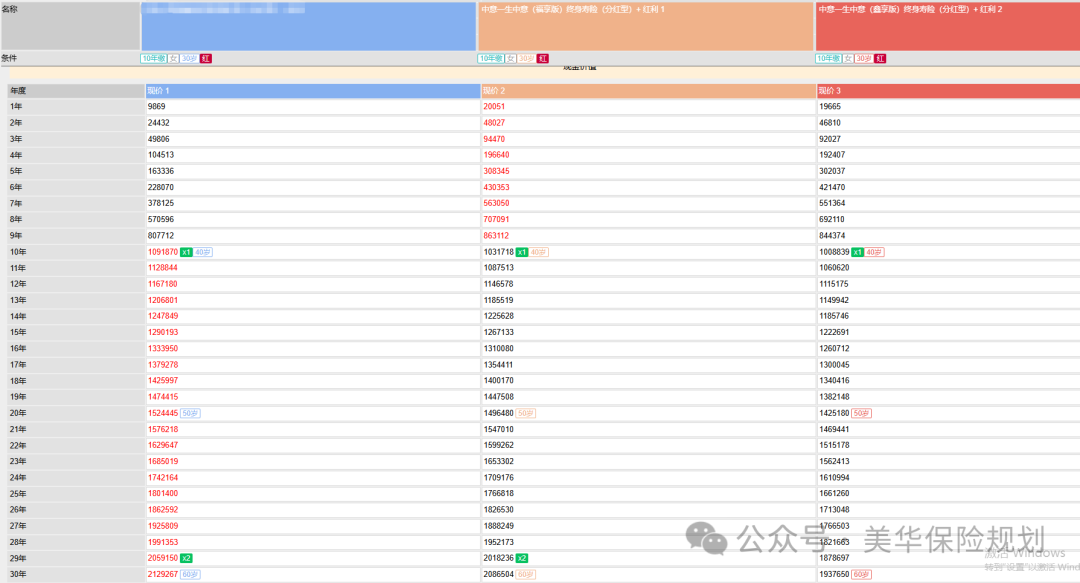Select the 现价 3 column header
Image resolution: width=1080 pixels, height=583 pixels.
click(947, 91)
